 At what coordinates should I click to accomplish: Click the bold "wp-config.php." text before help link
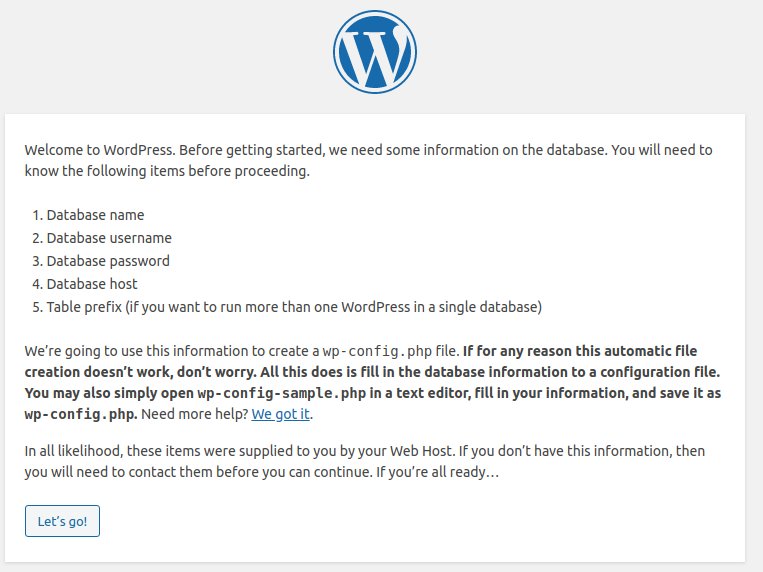point(81,414)
